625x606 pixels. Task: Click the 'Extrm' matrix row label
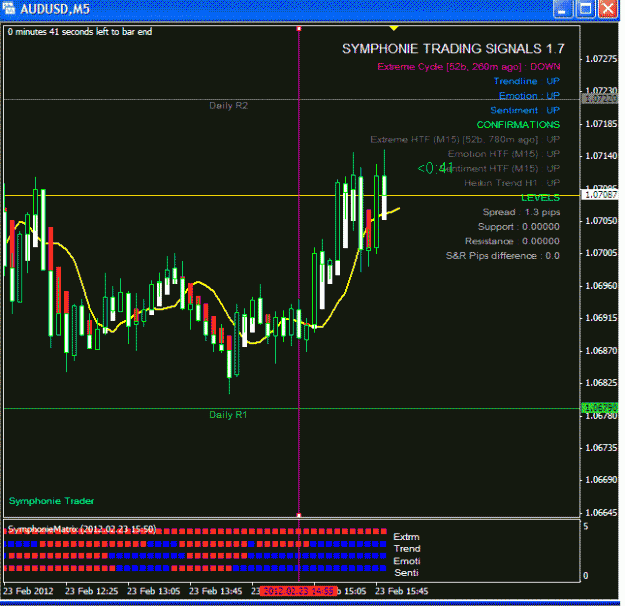(x=406, y=537)
